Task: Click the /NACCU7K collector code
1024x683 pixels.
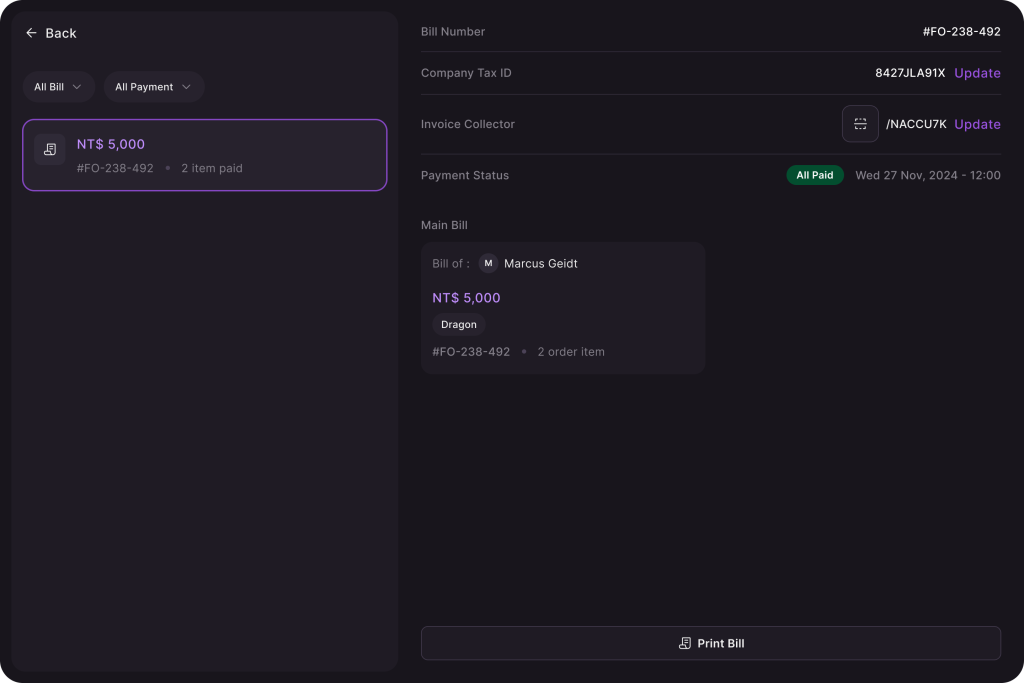Action: click(x=916, y=124)
